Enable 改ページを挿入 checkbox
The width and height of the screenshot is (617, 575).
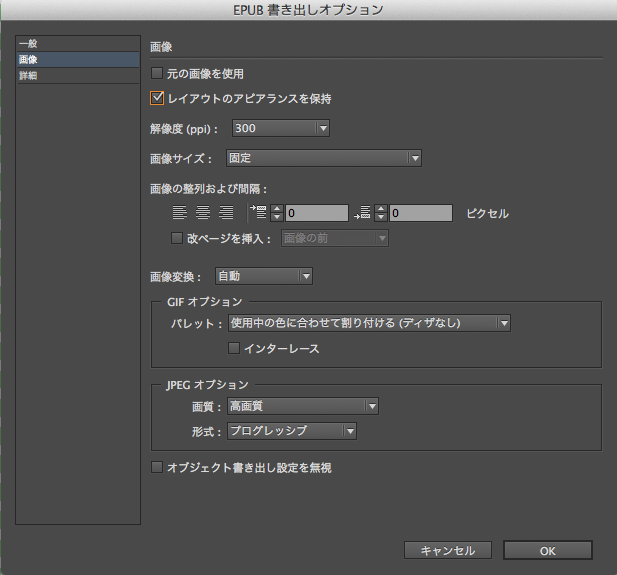point(177,238)
